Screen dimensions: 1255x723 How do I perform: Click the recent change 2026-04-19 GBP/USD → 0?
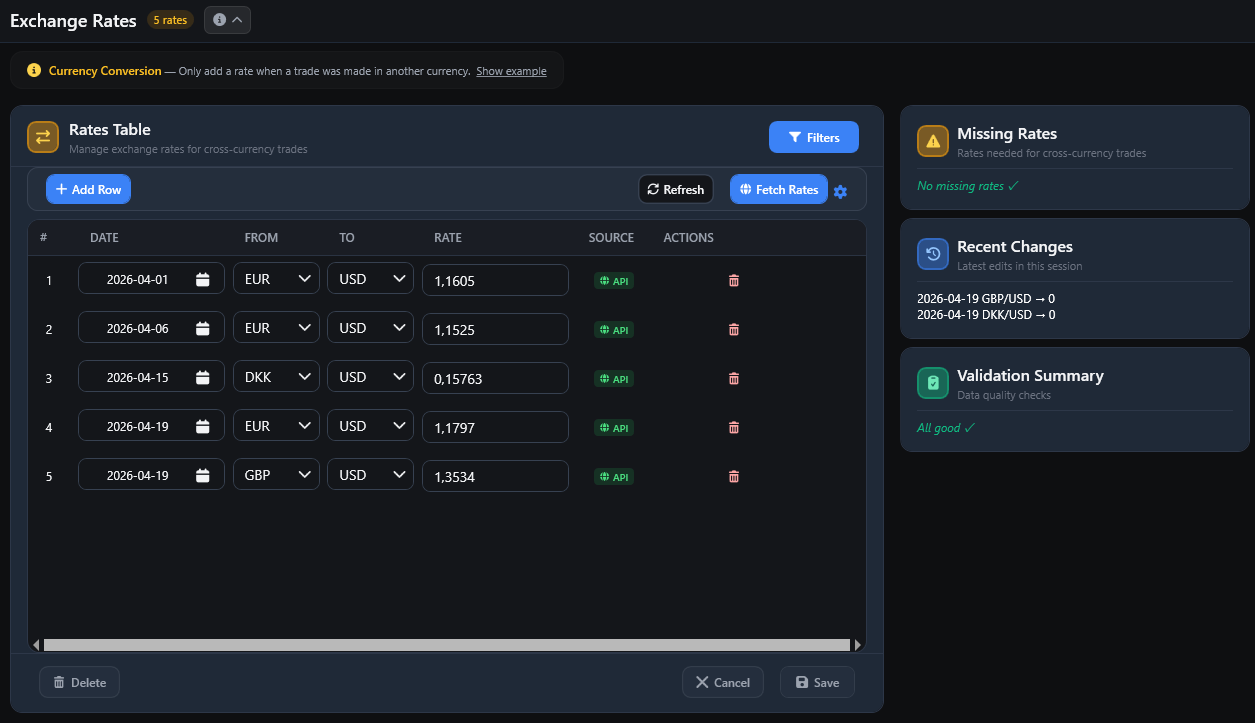pyautogui.click(x=986, y=299)
